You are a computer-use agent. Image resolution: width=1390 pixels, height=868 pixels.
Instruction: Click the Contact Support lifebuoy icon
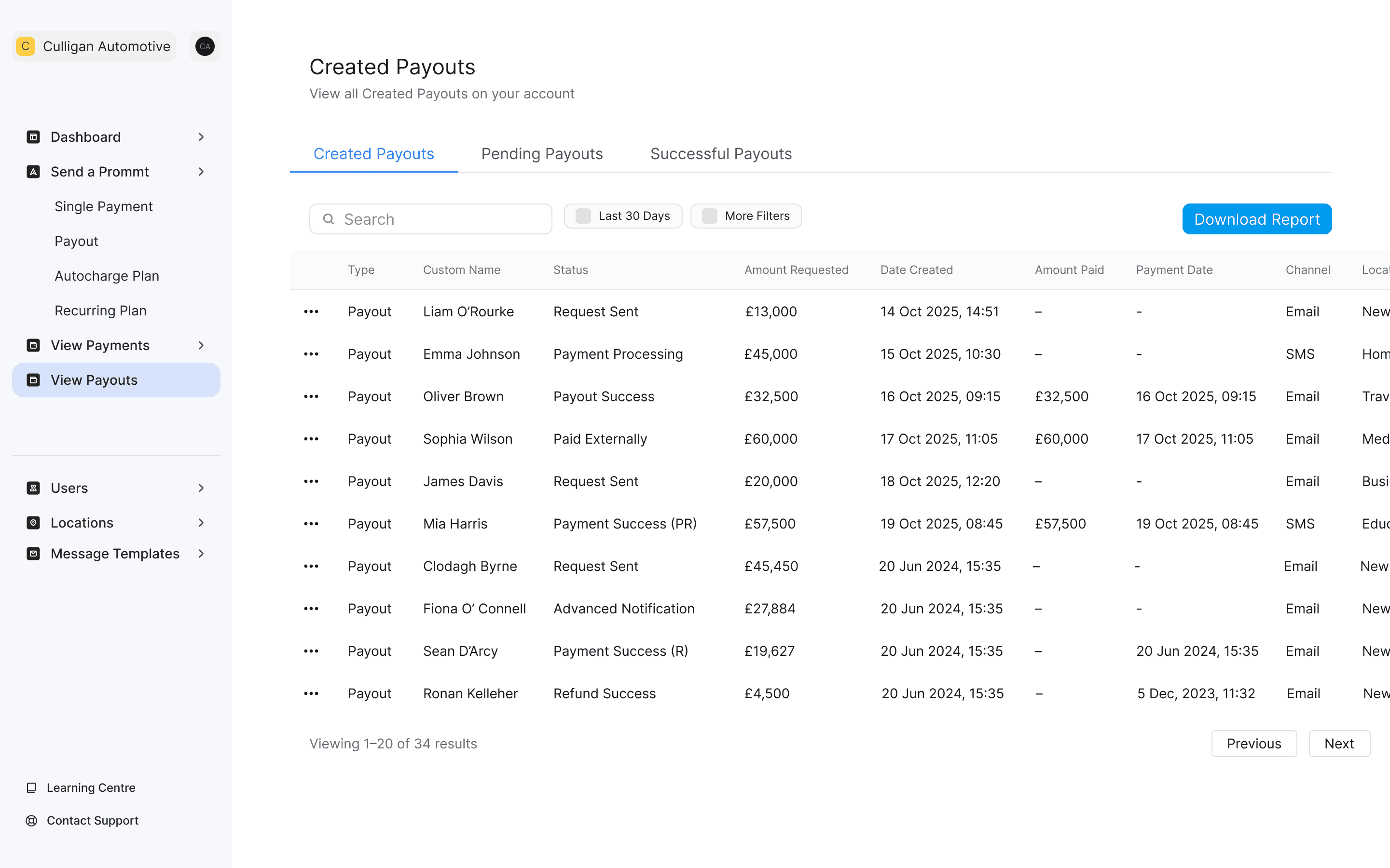pyautogui.click(x=31, y=820)
